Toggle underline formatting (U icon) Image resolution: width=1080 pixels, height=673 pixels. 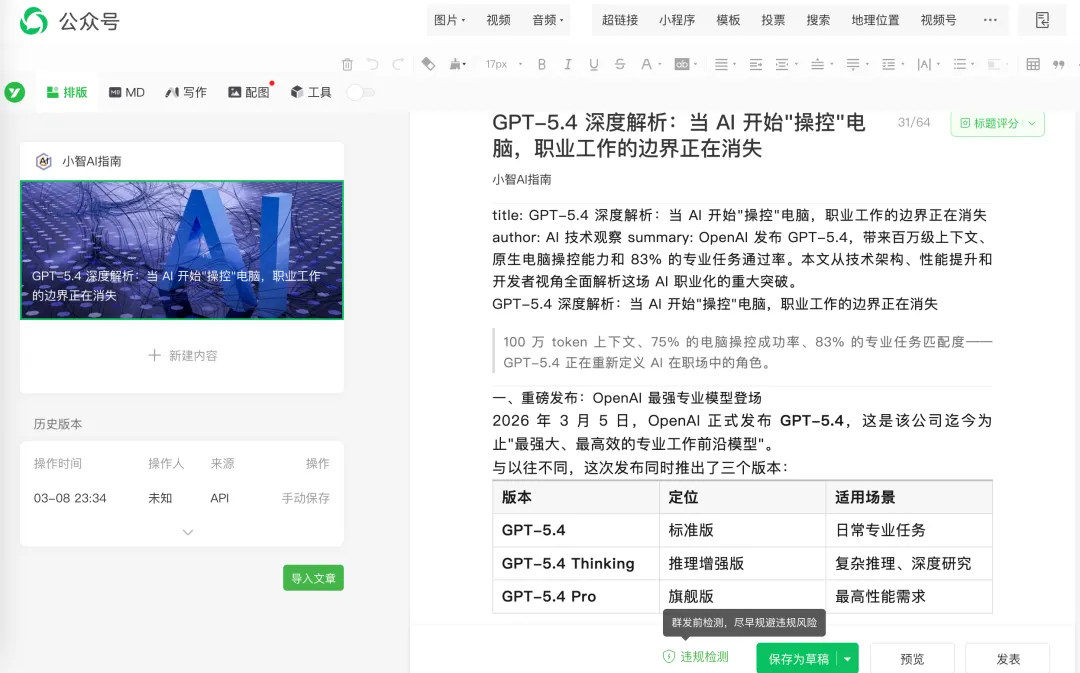click(x=594, y=64)
